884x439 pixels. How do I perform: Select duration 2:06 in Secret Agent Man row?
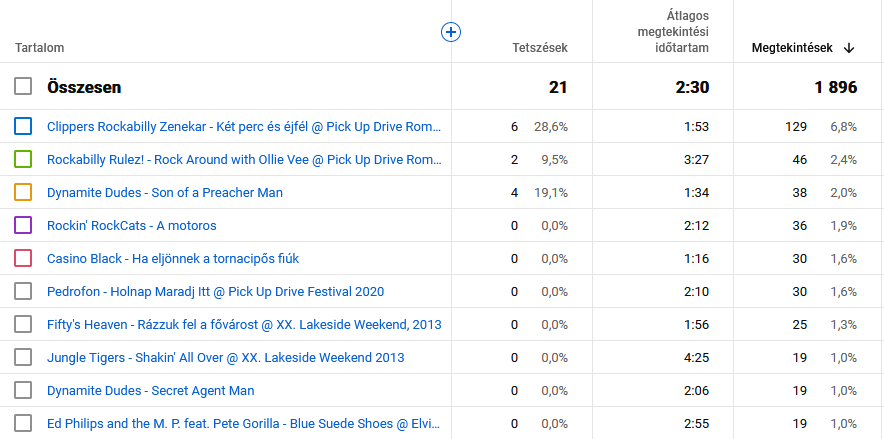tap(696, 391)
